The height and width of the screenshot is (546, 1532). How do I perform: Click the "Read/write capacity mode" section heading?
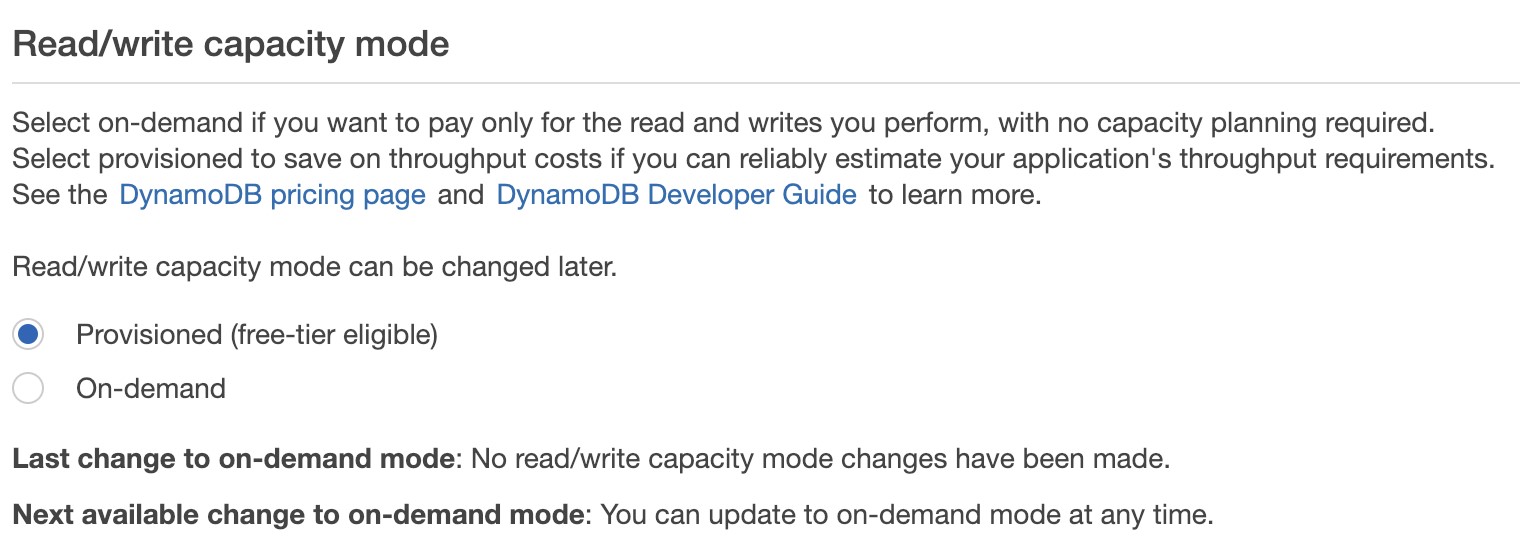coord(230,45)
